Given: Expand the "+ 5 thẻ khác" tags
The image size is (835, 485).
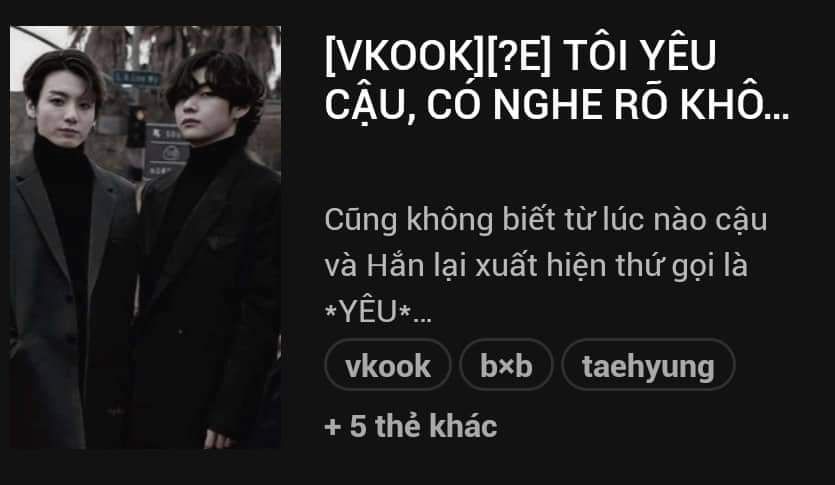Looking at the screenshot, I should coord(411,426).
